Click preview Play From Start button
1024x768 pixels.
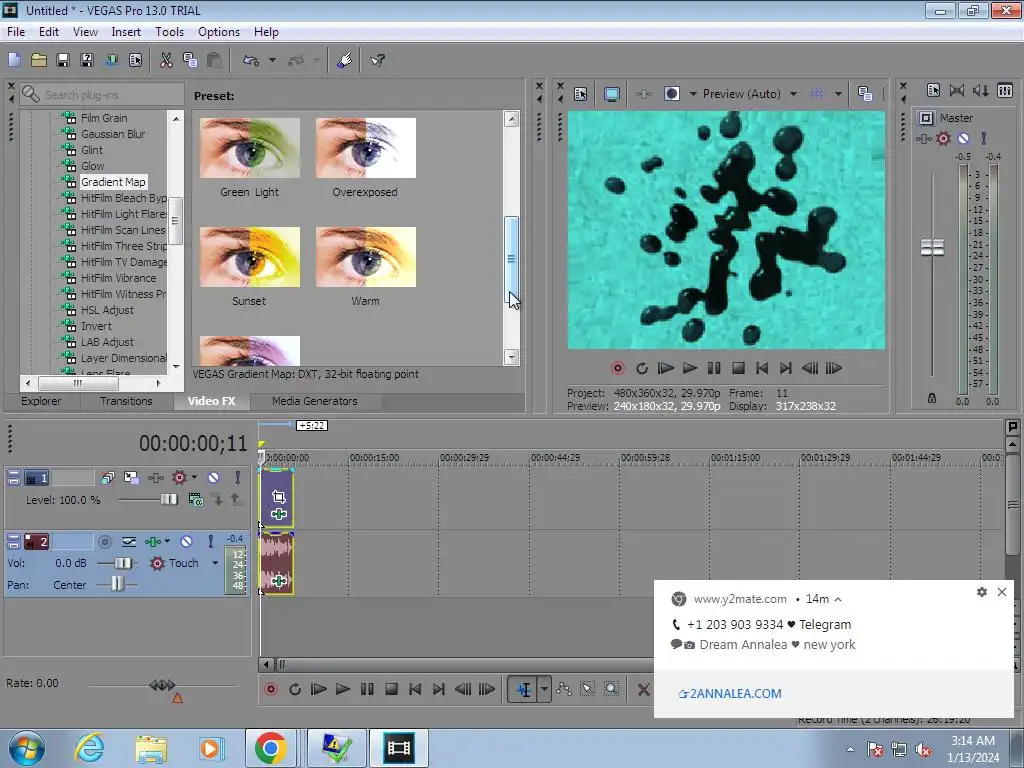tap(665, 368)
